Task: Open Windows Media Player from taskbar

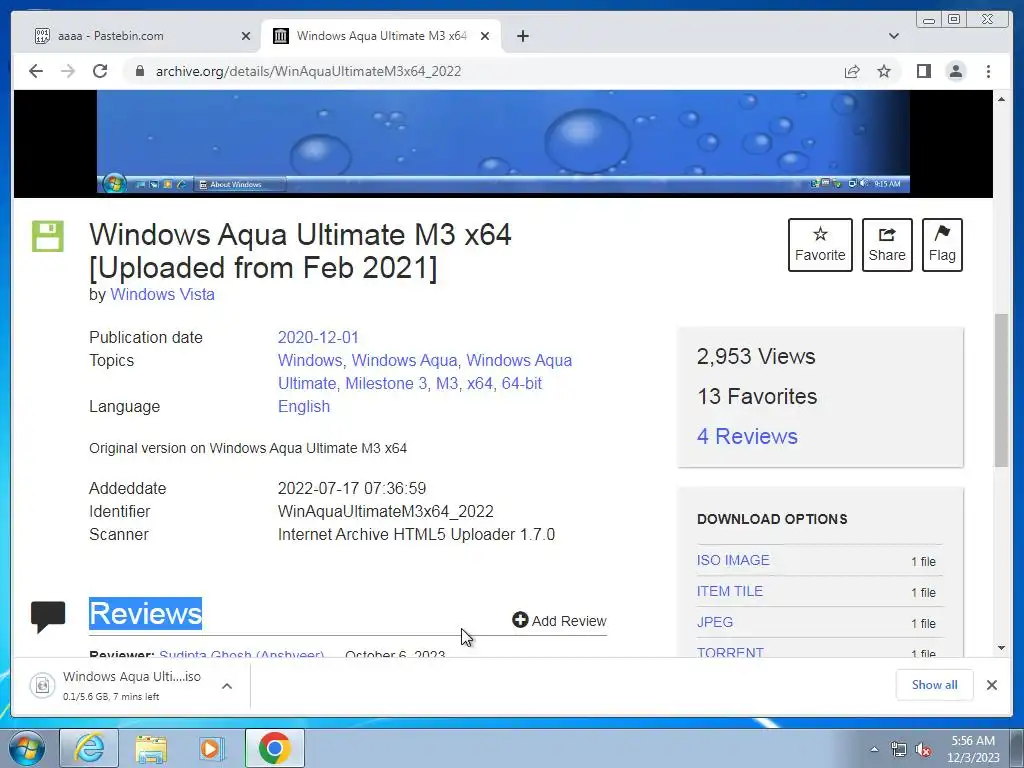Action: (212, 748)
